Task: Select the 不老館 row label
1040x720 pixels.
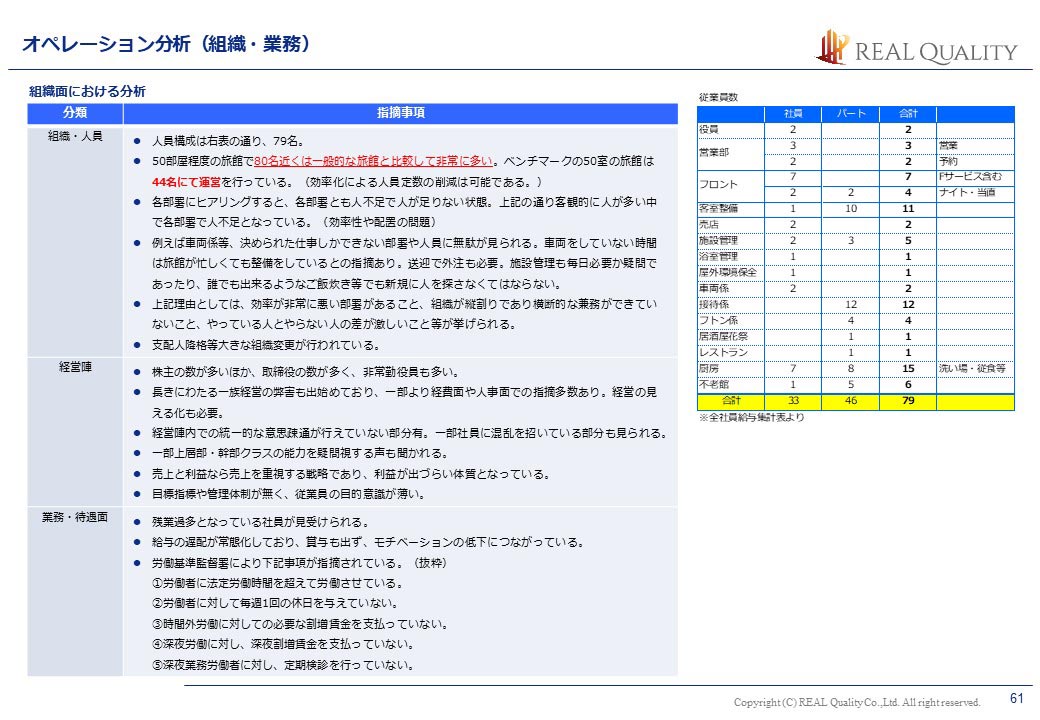Action: pyautogui.click(x=714, y=384)
